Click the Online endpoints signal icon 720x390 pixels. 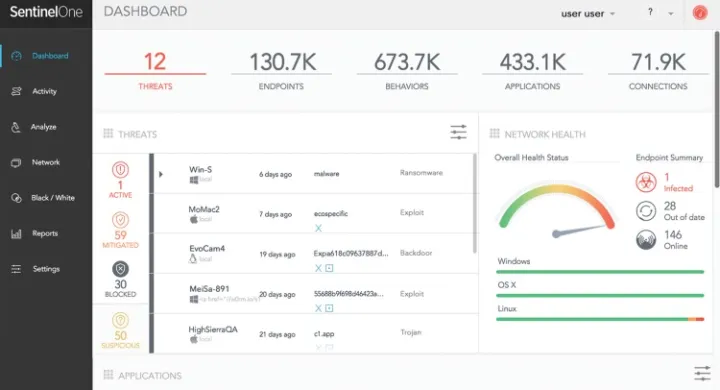pyautogui.click(x=646, y=240)
